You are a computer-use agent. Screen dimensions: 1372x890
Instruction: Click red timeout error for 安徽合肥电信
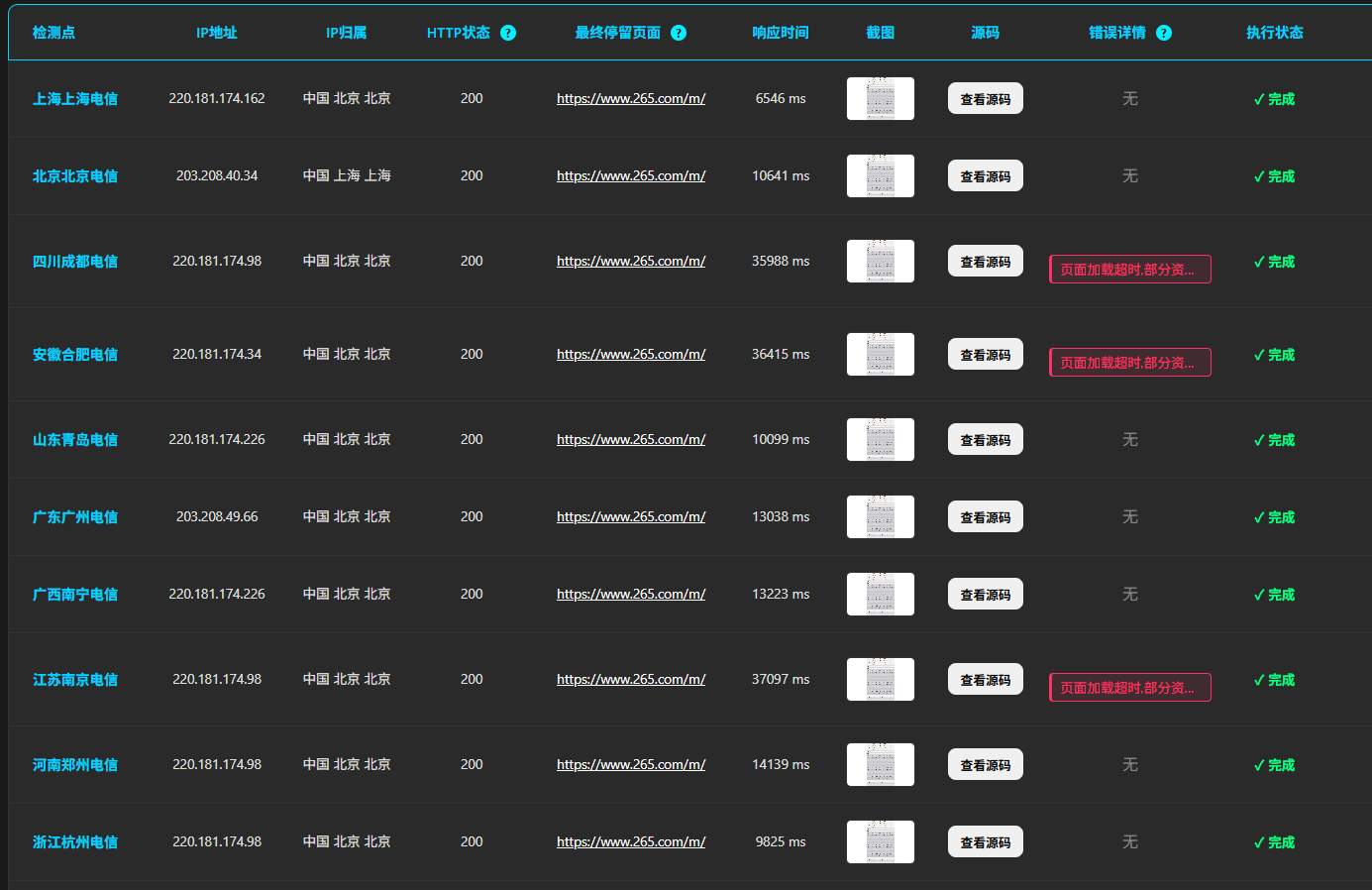coord(1129,363)
